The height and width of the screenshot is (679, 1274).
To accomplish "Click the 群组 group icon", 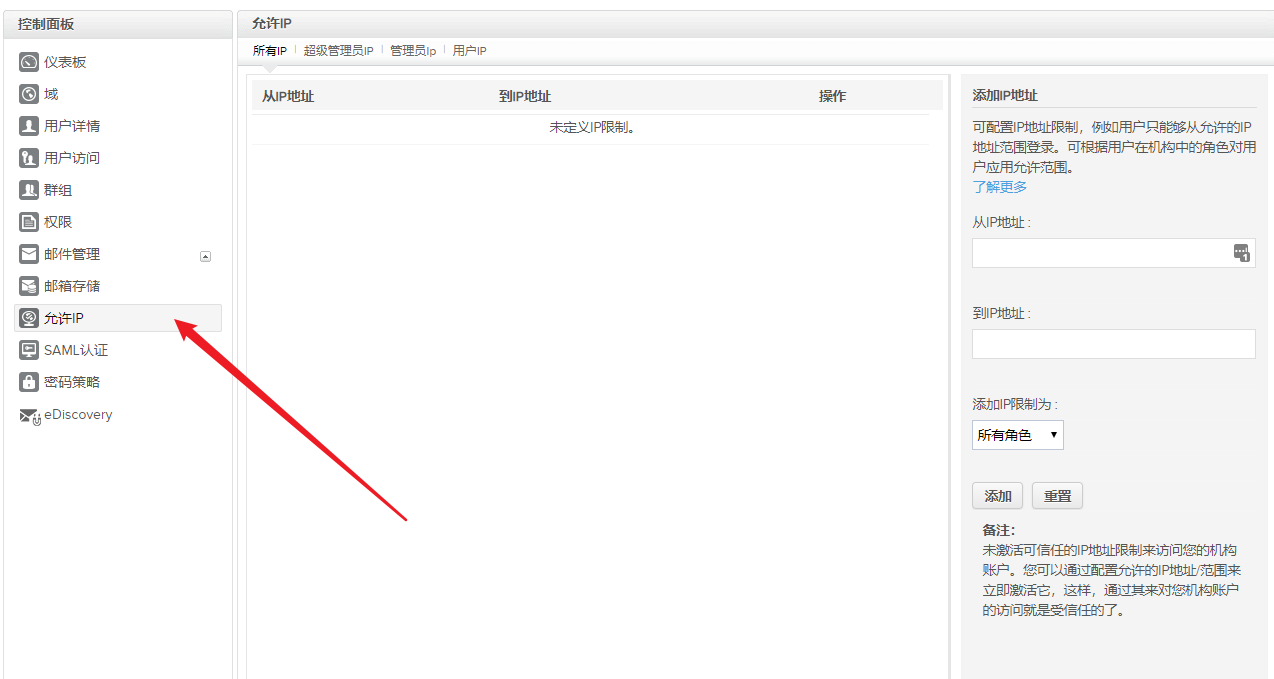I will click(29, 190).
